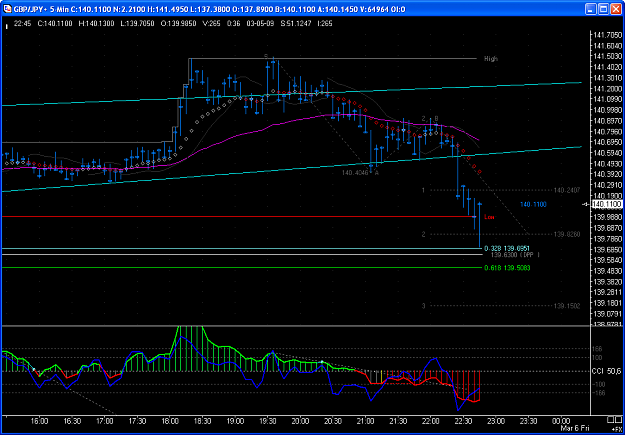Click the red 'Low' label
Image resolution: width=625 pixels, height=435 pixels.
(x=489, y=217)
